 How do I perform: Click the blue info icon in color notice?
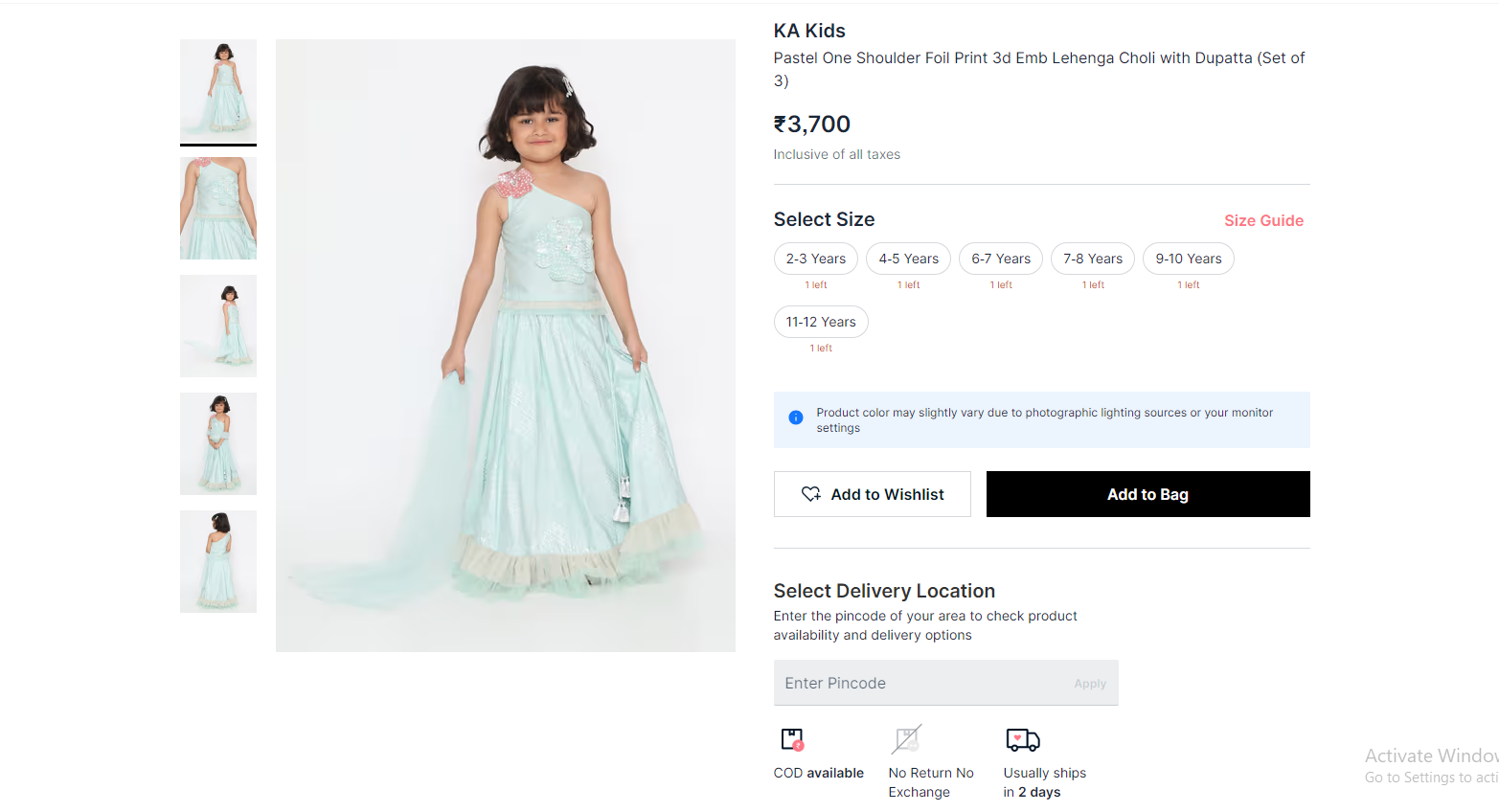(x=796, y=417)
